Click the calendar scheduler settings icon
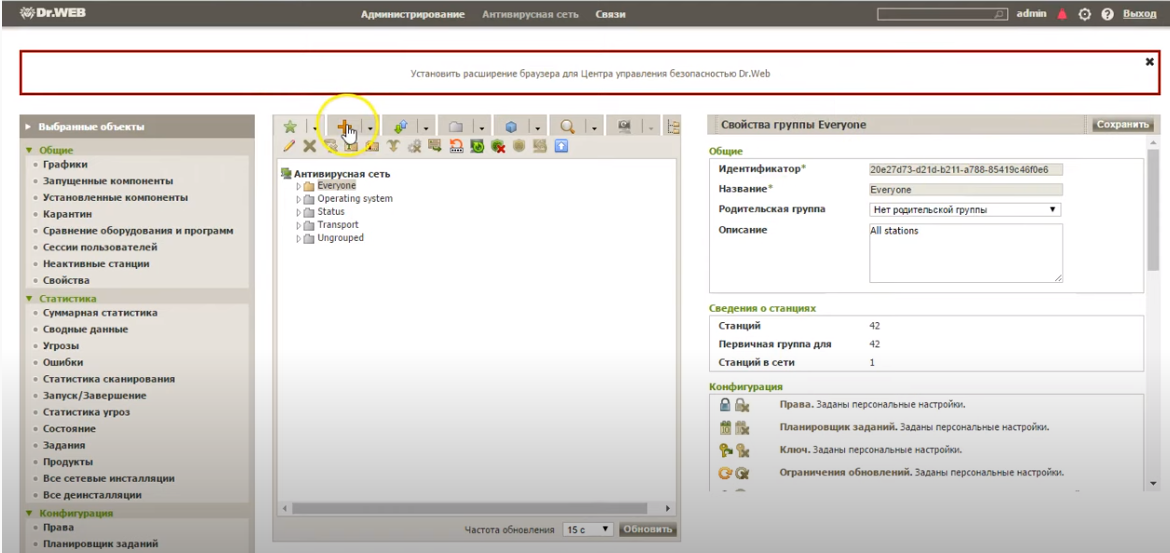This screenshot has width=1170, height=553. point(725,428)
